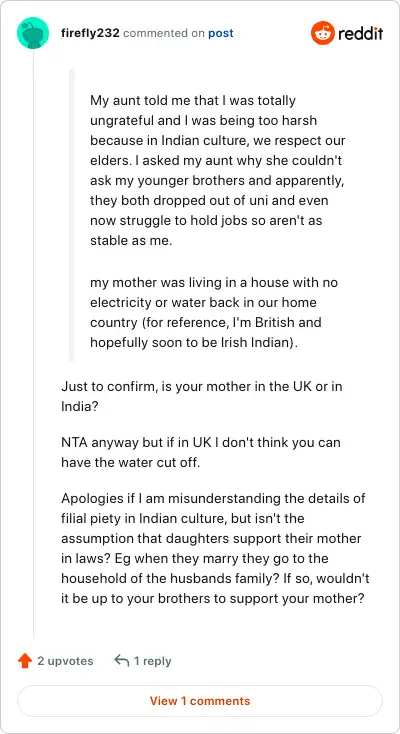400x734 pixels.
Task: Click the reply arrow icon
Action: pos(122,661)
